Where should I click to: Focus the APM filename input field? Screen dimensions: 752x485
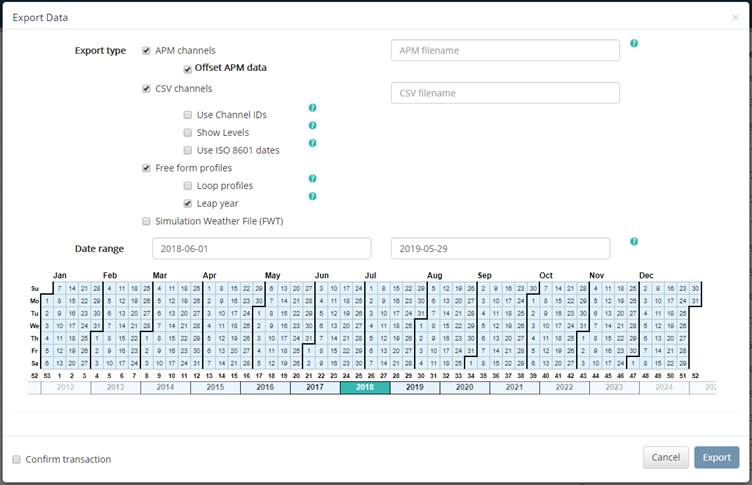point(505,50)
